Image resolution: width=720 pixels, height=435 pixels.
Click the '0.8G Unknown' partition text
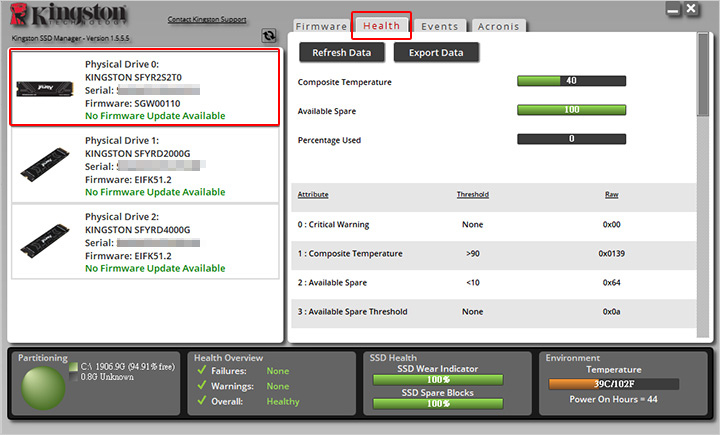point(107,377)
